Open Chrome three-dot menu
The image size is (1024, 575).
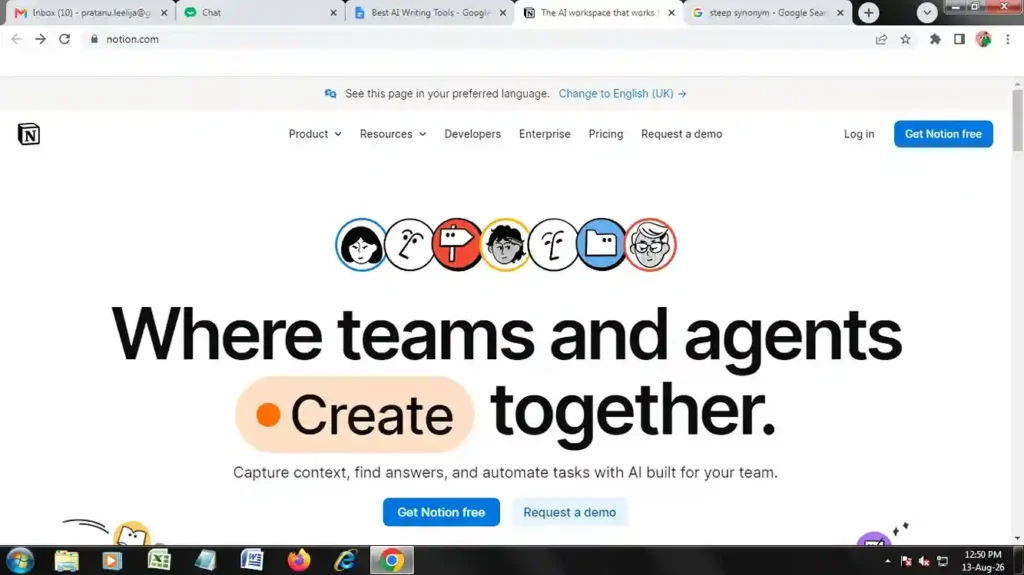click(1008, 39)
